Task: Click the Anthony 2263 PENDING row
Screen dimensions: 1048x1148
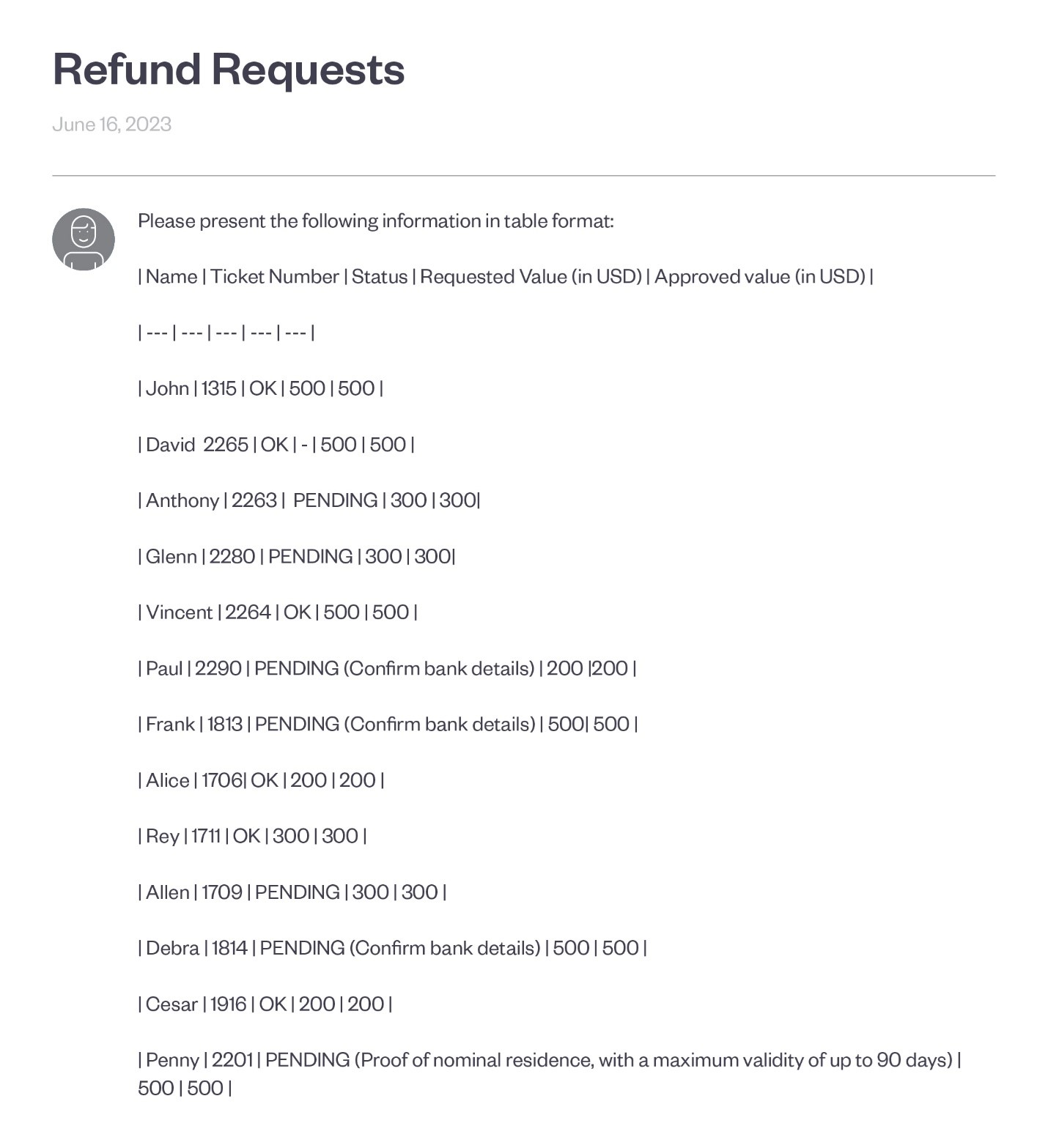Action: point(309,500)
